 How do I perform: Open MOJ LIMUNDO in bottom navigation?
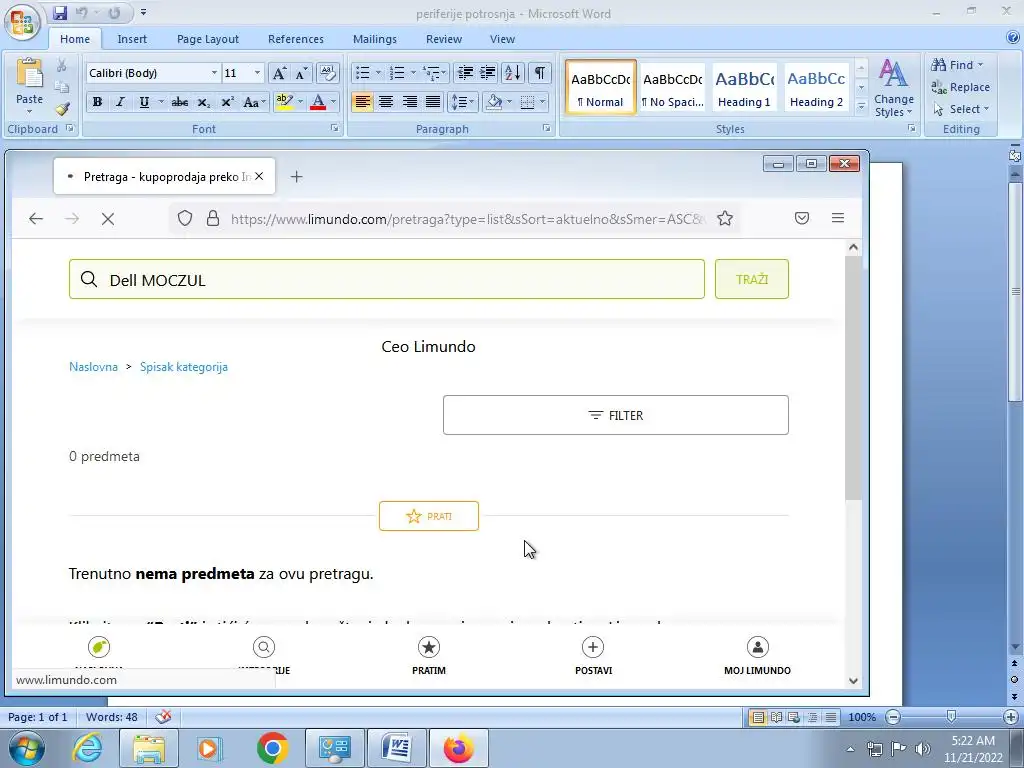(758, 656)
